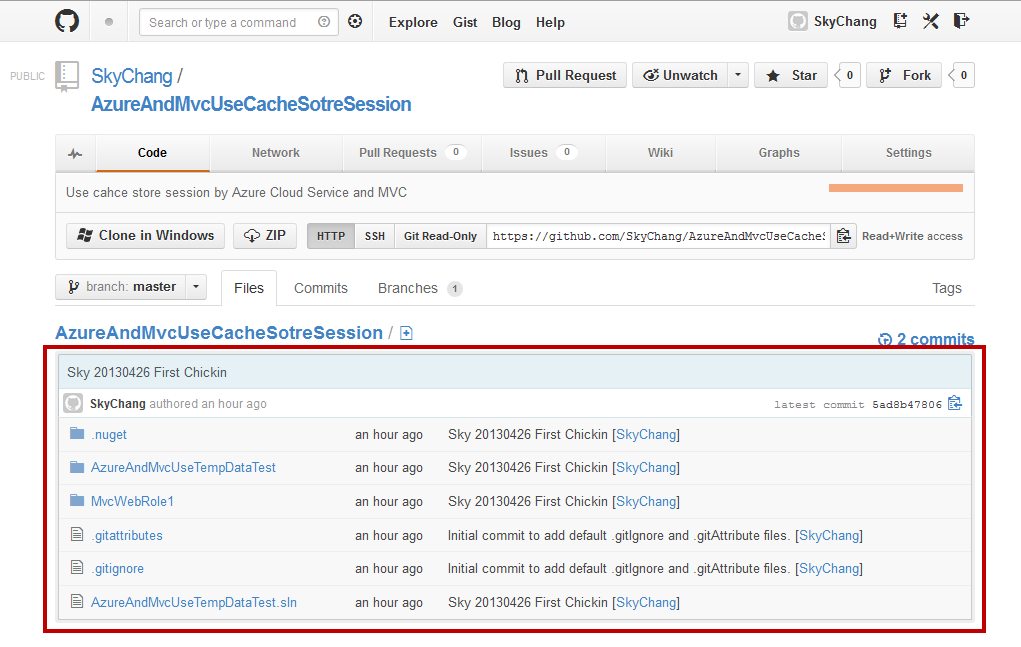The width and height of the screenshot is (1021, 647).
Task: Show the Branches subtab
Action: point(420,288)
